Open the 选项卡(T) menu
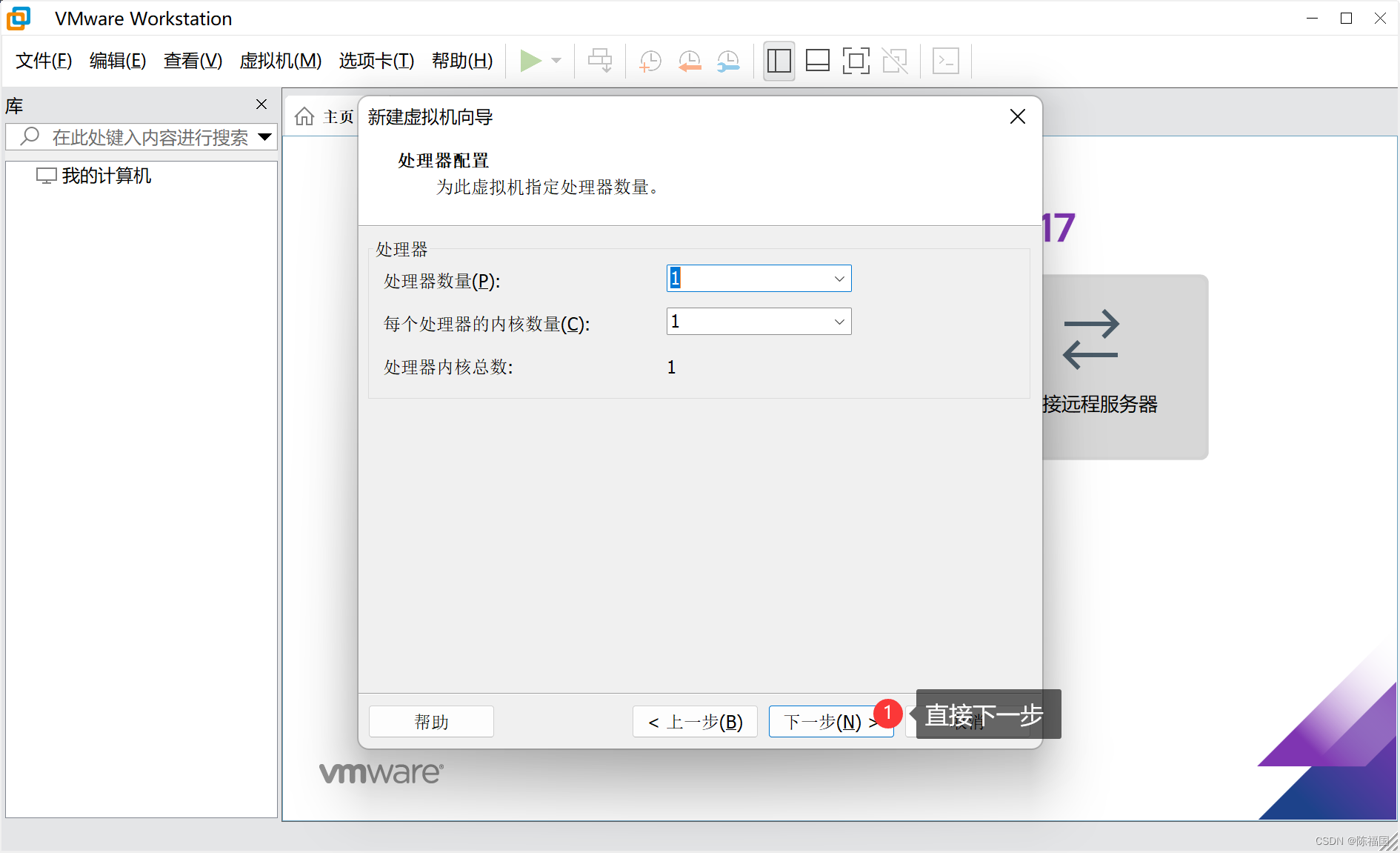Image resolution: width=1400 pixels, height=853 pixels. click(x=376, y=61)
